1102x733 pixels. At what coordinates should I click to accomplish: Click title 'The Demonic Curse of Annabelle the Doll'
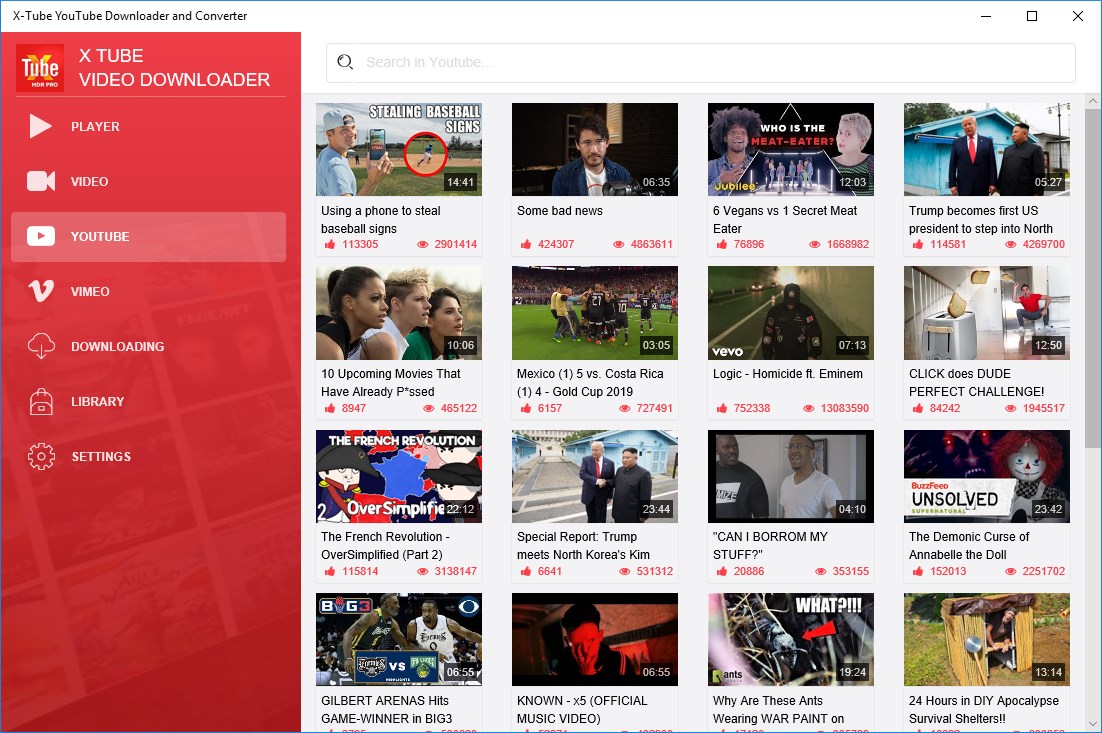pos(968,546)
